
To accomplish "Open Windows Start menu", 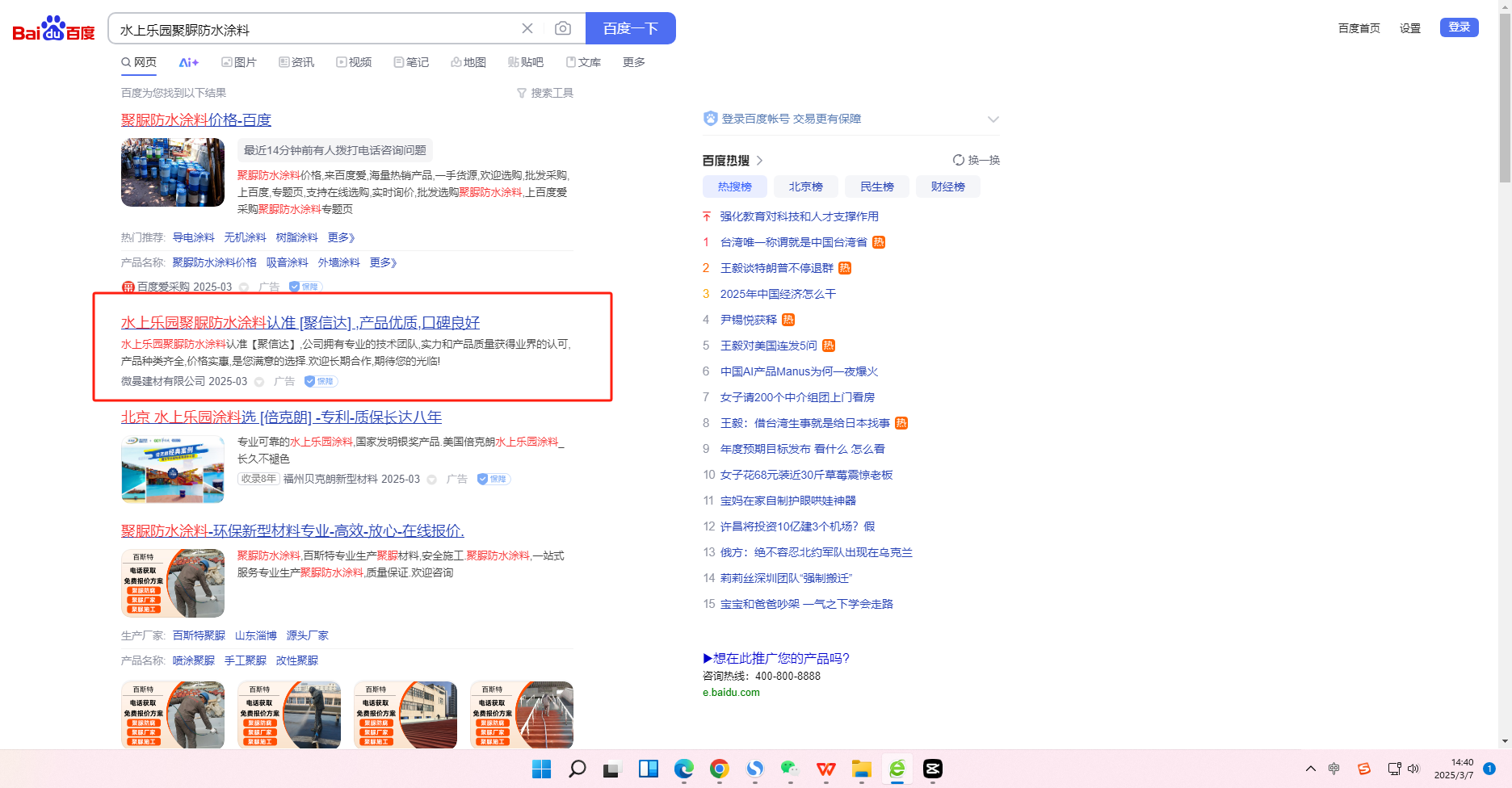I will [541, 769].
